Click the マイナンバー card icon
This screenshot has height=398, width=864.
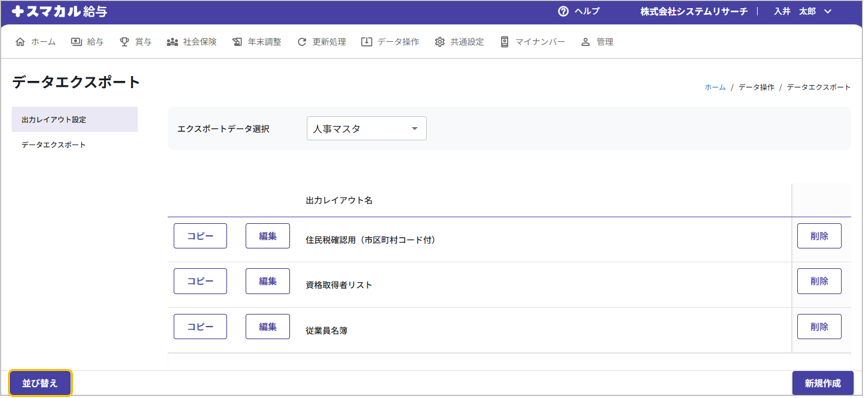click(504, 42)
